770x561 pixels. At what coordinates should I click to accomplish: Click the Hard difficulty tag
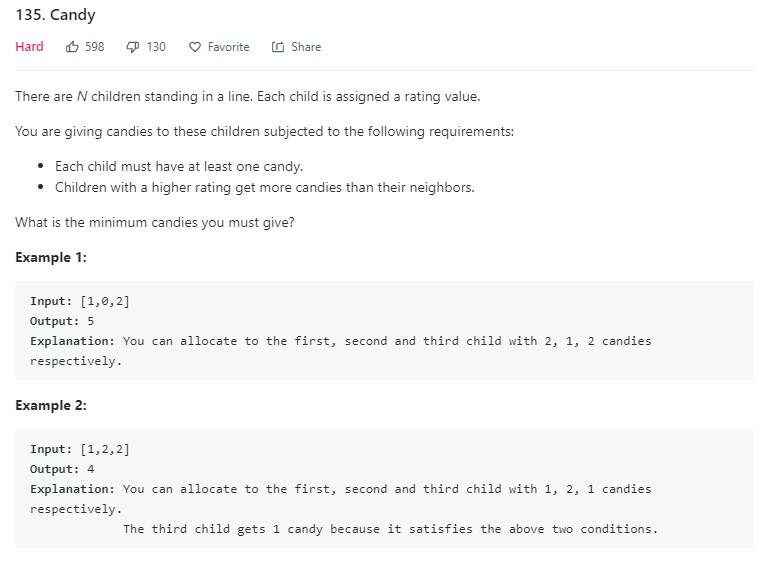pyautogui.click(x=29, y=47)
